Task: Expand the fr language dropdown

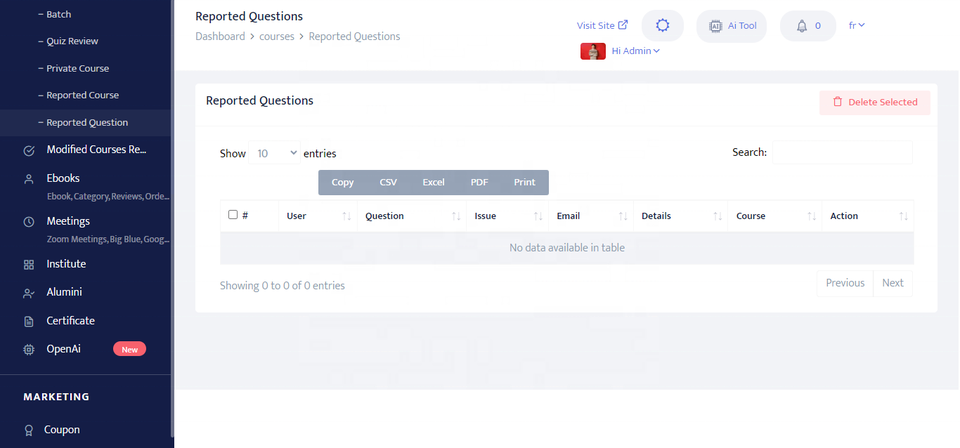Action: (x=856, y=25)
